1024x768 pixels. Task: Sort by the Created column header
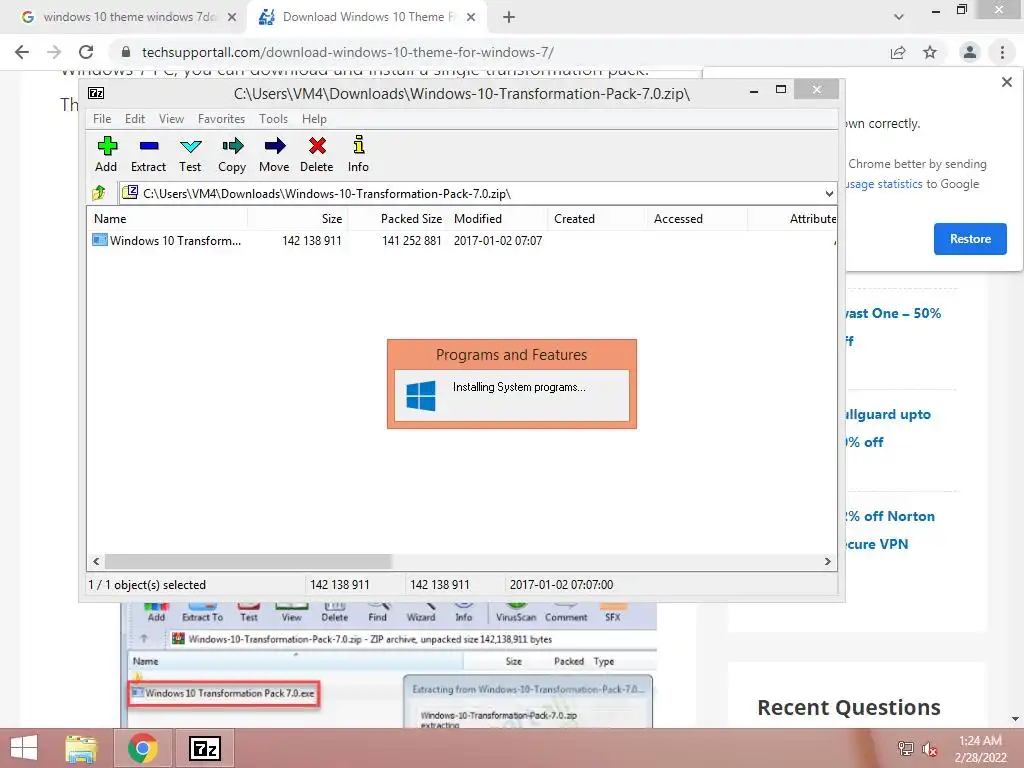point(597,219)
